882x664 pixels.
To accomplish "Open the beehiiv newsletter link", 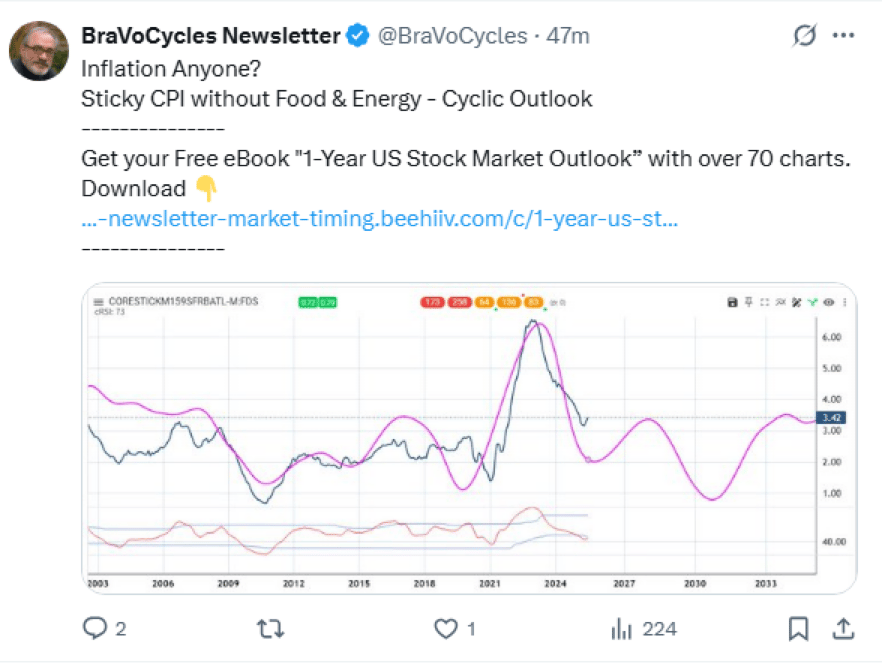I will point(380,218).
